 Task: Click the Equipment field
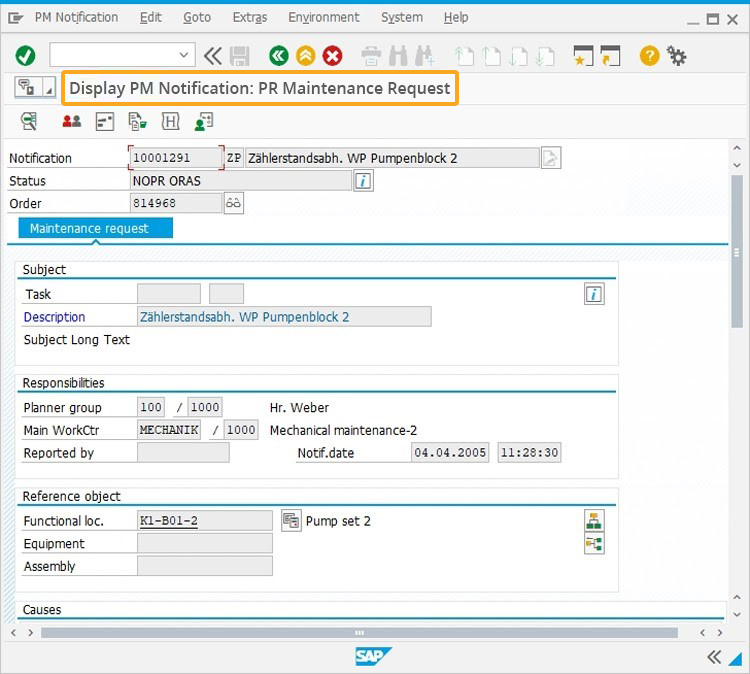click(x=205, y=543)
